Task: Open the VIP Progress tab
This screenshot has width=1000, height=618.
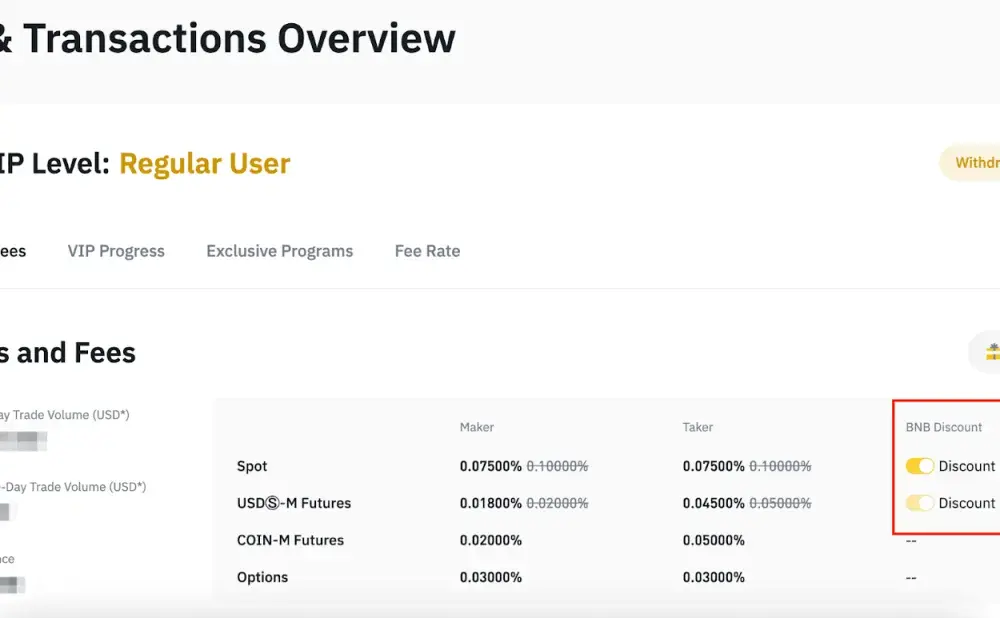Action: click(116, 251)
